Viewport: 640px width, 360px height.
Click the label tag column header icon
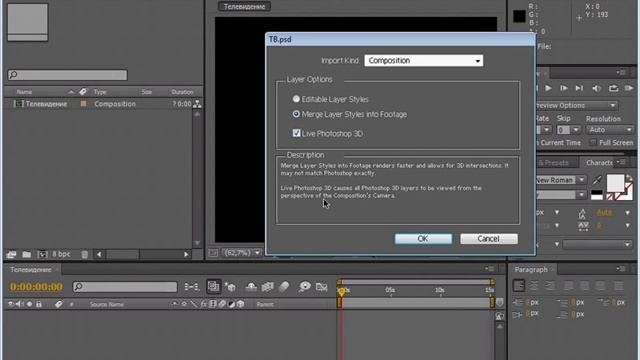click(x=58, y=304)
